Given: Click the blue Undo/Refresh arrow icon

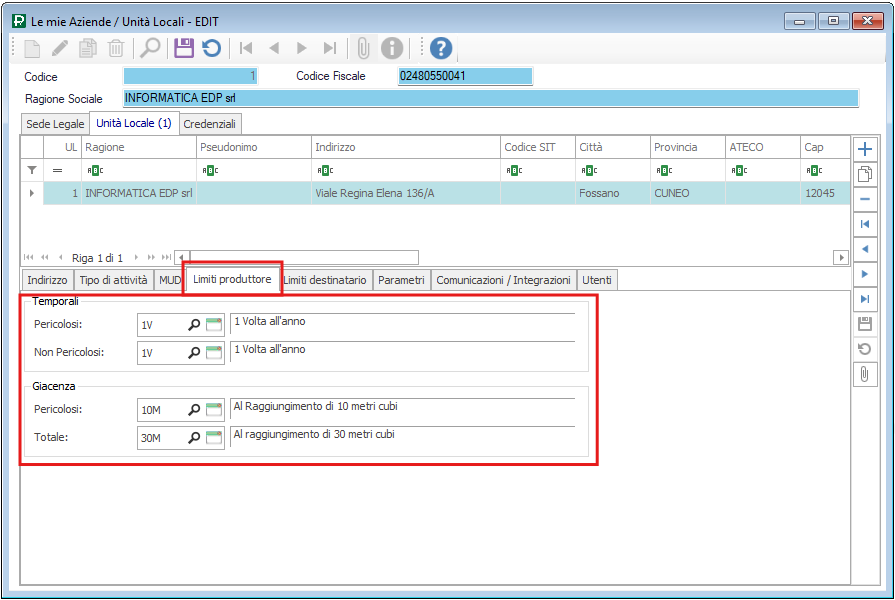Looking at the screenshot, I should [211, 48].
